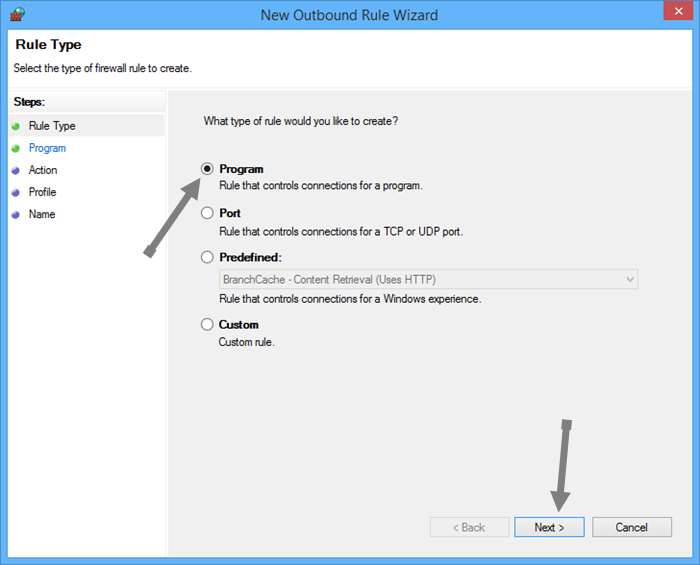Go to the Profile step
Viewport: 700px width, 565px height.
click(x=42, y=192)
